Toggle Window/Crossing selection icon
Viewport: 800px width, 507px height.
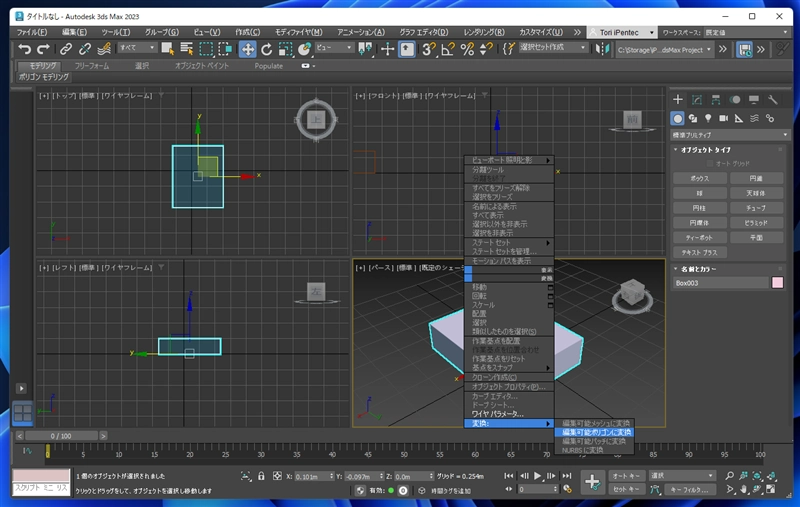225,49
